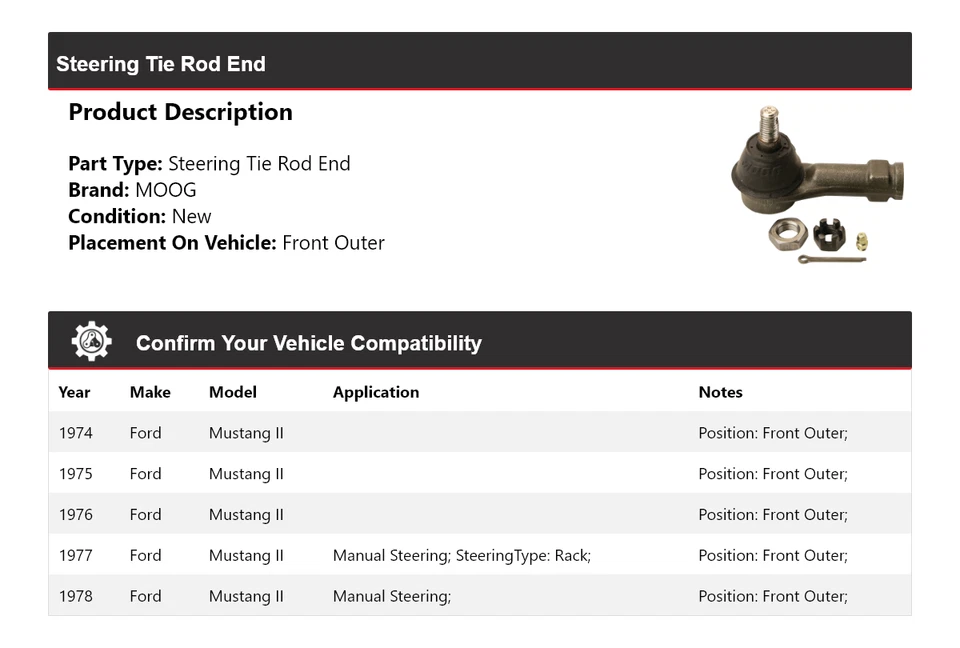Click the Part Type label

point(115,164)
